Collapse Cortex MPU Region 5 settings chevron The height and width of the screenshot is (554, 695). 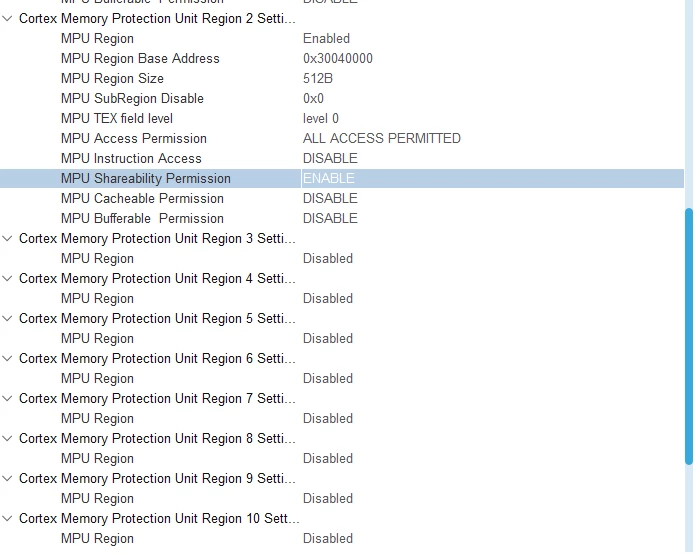[7, 318]
